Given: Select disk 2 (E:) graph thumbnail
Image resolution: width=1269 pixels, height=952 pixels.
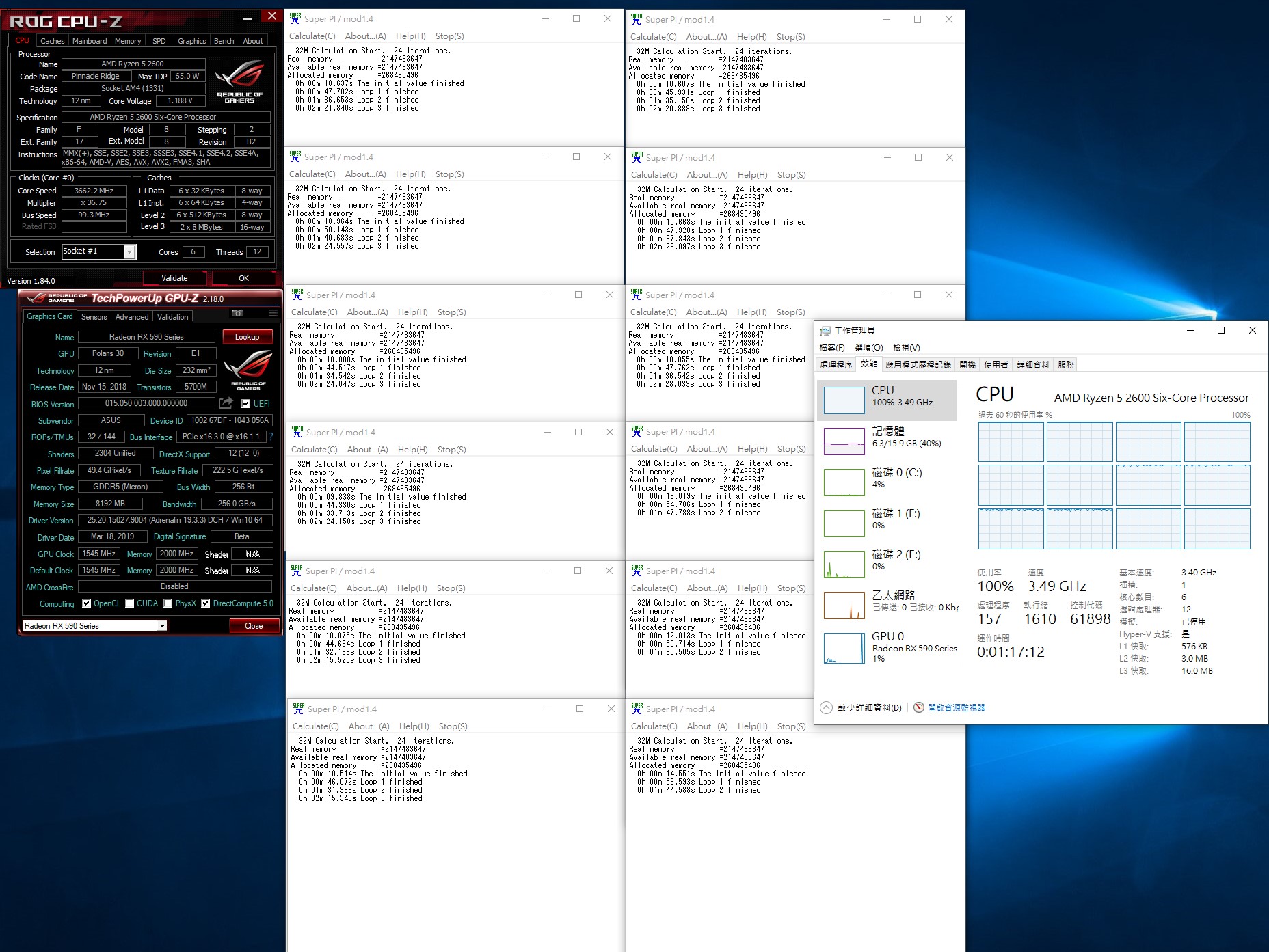Looking at the screenshot, I should pos(844,565).
